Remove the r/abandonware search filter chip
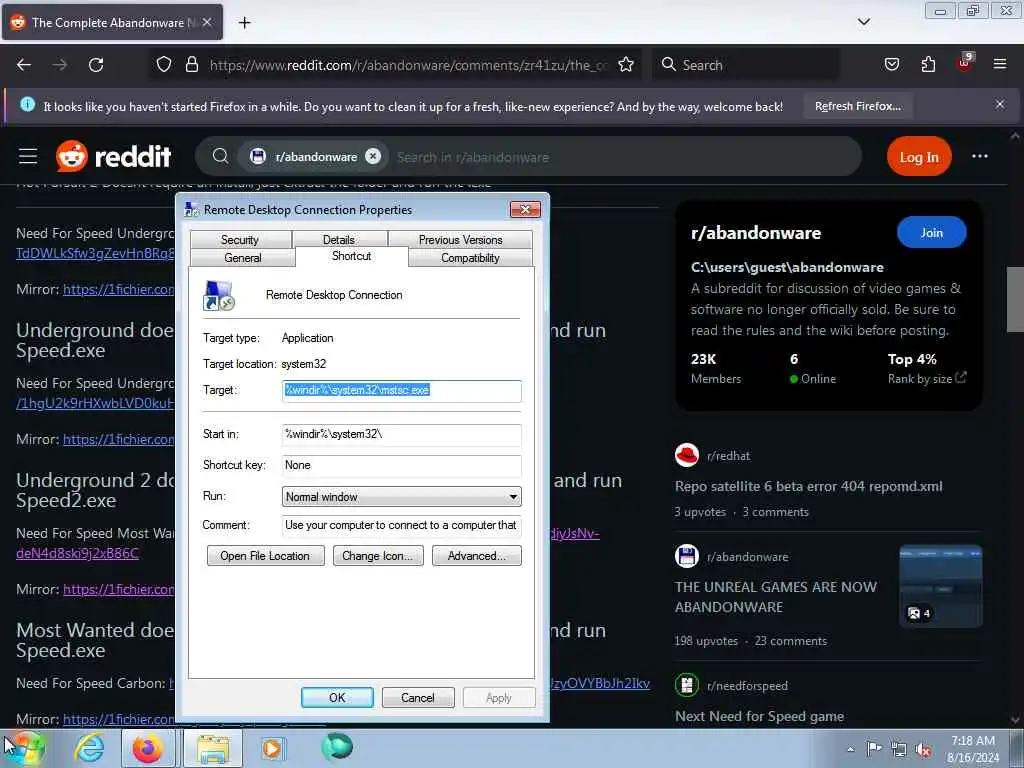This screenshot has height=768, width=1024. pos(373,156)
